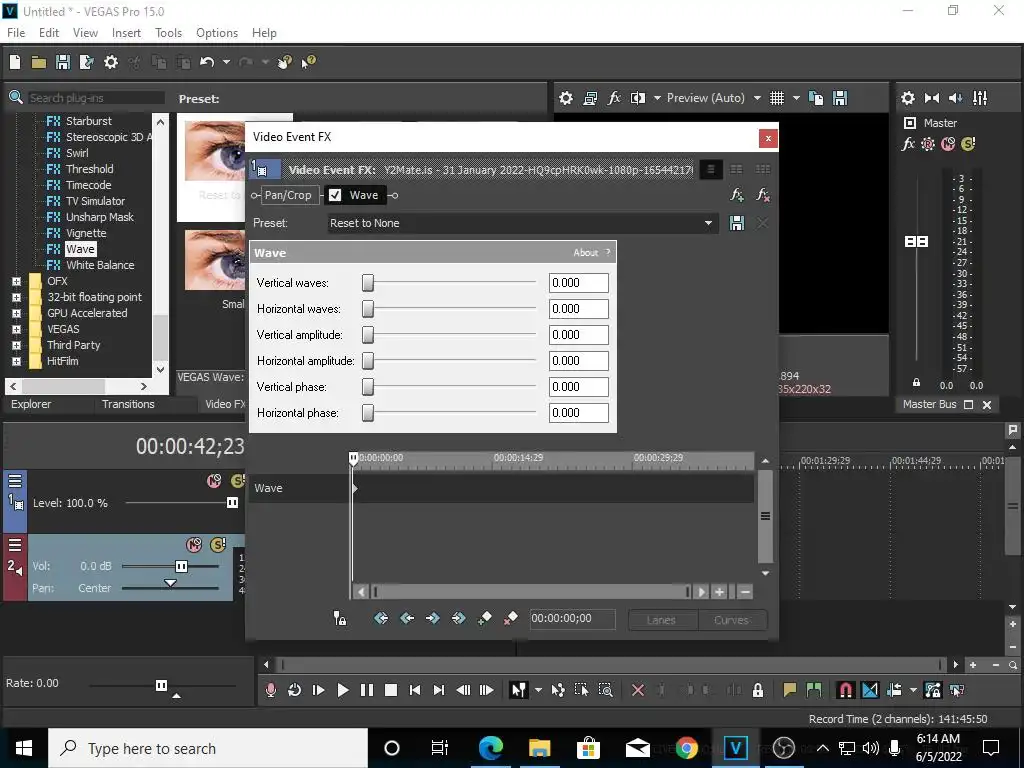The image size is (1024, 768).
Task: Activate the What's This help cursor
Action: point(308,62)
